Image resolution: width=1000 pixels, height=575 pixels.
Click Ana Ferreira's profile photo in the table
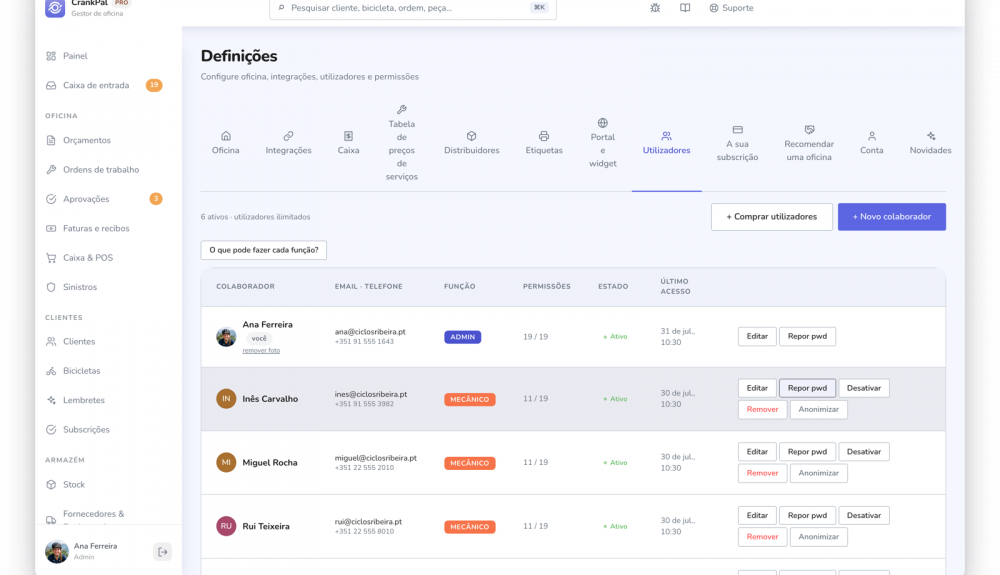(226, 337)
